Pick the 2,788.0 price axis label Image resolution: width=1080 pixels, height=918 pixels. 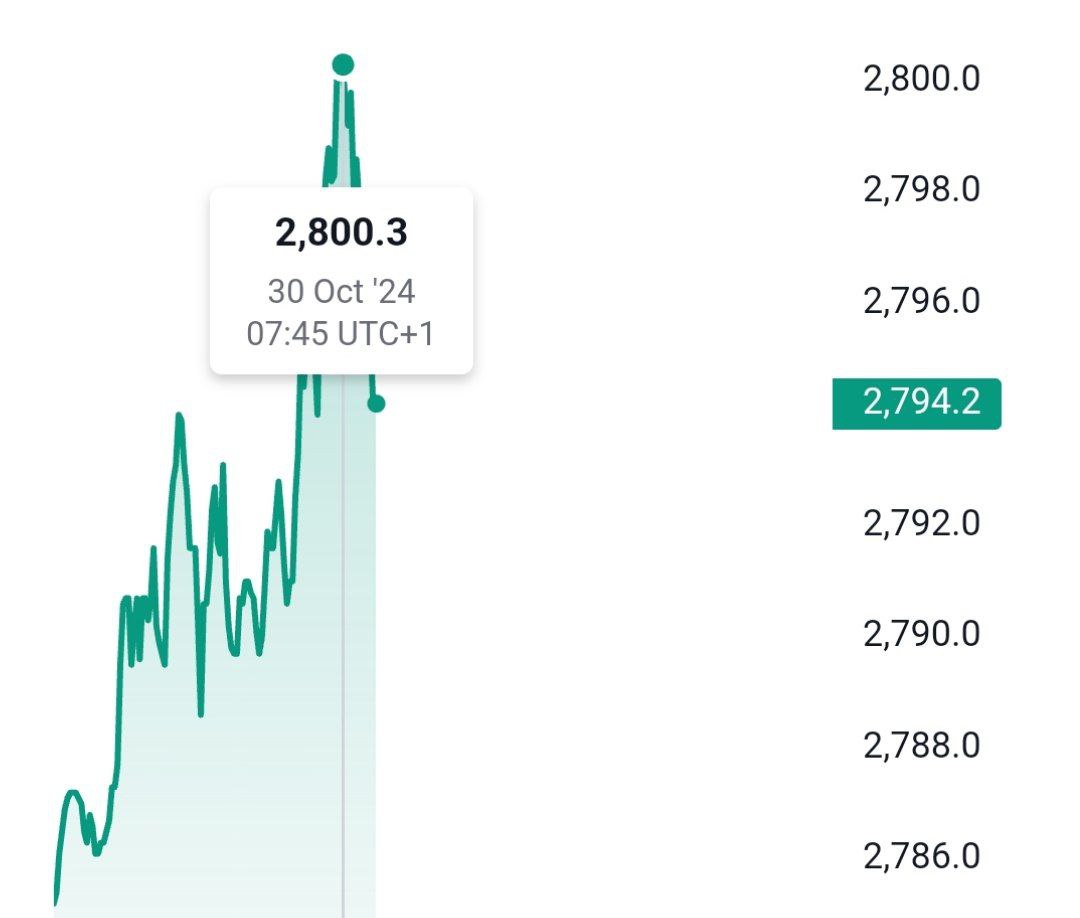tap(921, 745)
